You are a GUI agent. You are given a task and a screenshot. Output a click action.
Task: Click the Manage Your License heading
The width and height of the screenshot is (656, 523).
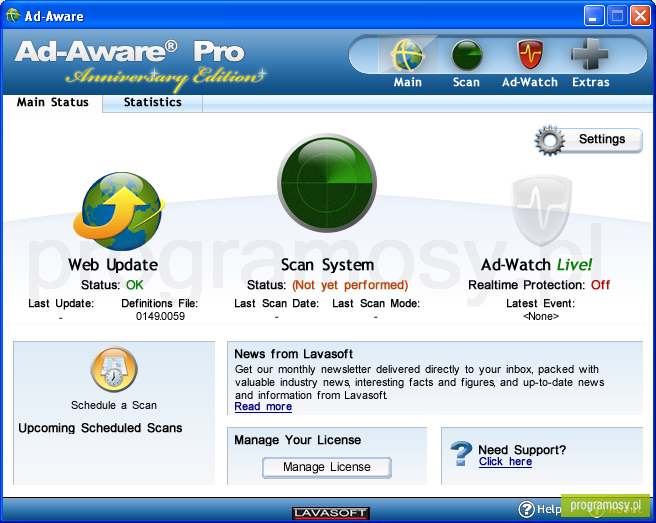(297, 440)
